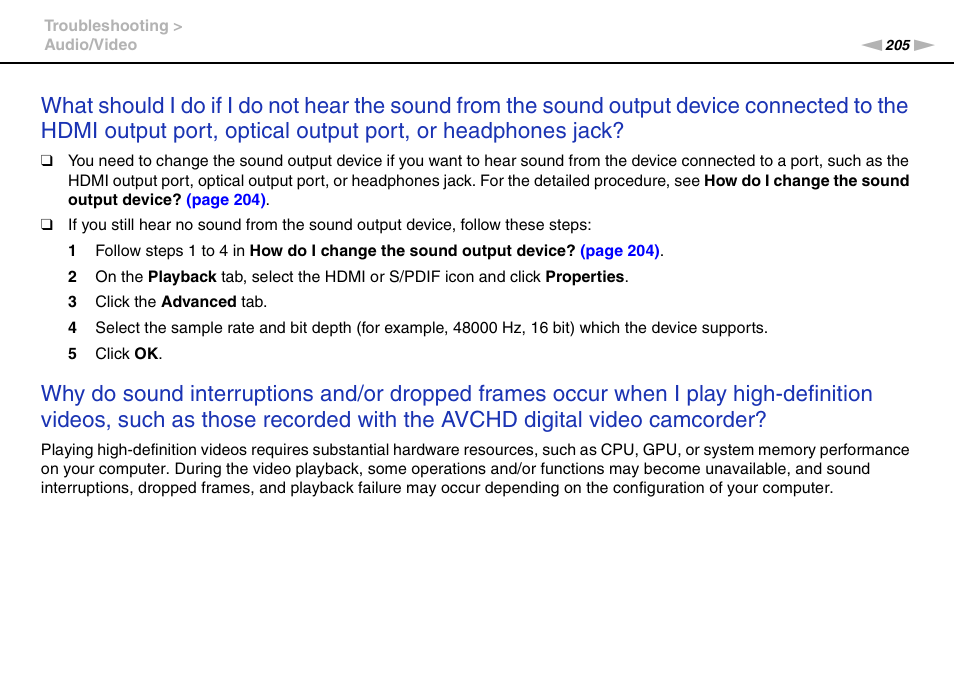Click the page number 205 indicator
This screenshot has height=674, width=954.
[897, 45]
